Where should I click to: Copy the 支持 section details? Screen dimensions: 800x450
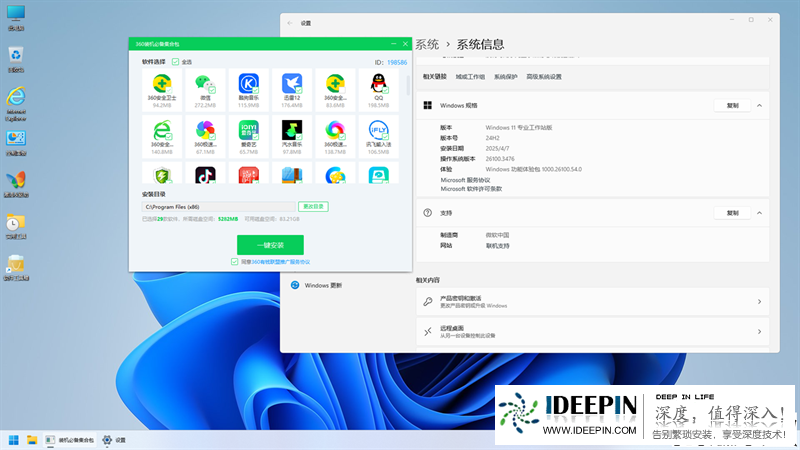pyautogui.click(x=733, y=213)
